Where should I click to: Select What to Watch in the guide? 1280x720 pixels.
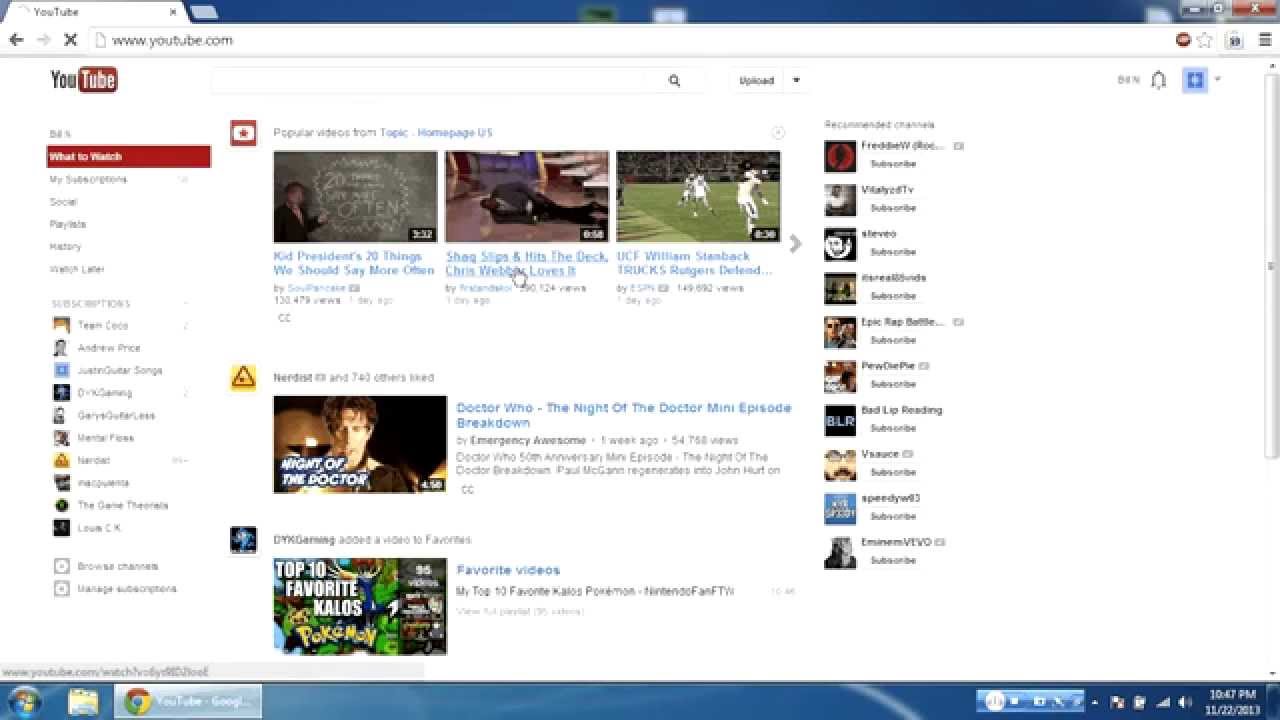pyautogui.click(x=129, y=157)
